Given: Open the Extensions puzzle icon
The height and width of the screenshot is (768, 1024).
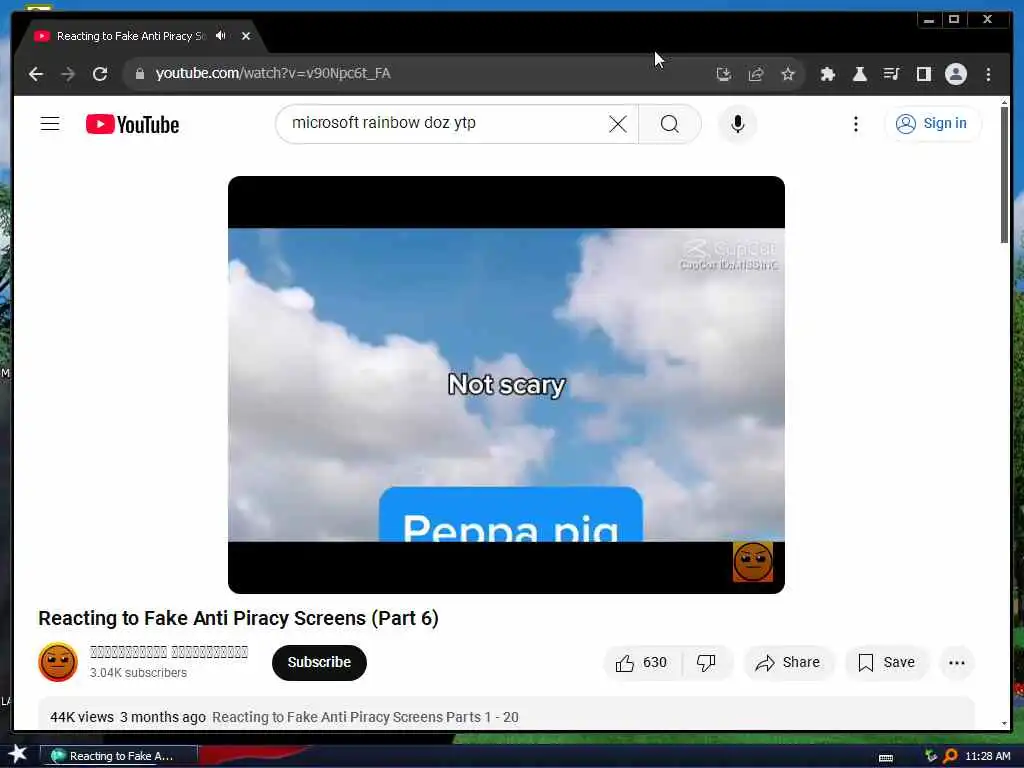Looking at the screenshot, I should [827, 74].
